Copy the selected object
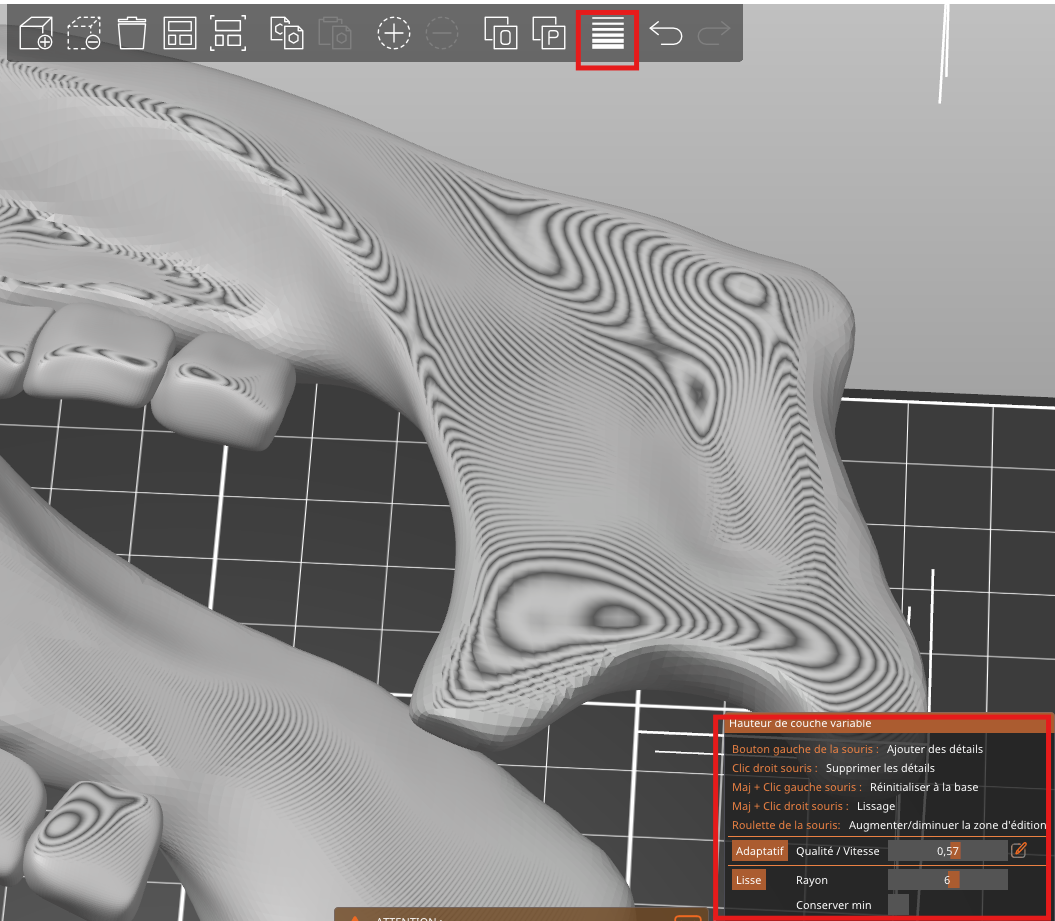The image size is (1055, 921). tap(287, 33)
